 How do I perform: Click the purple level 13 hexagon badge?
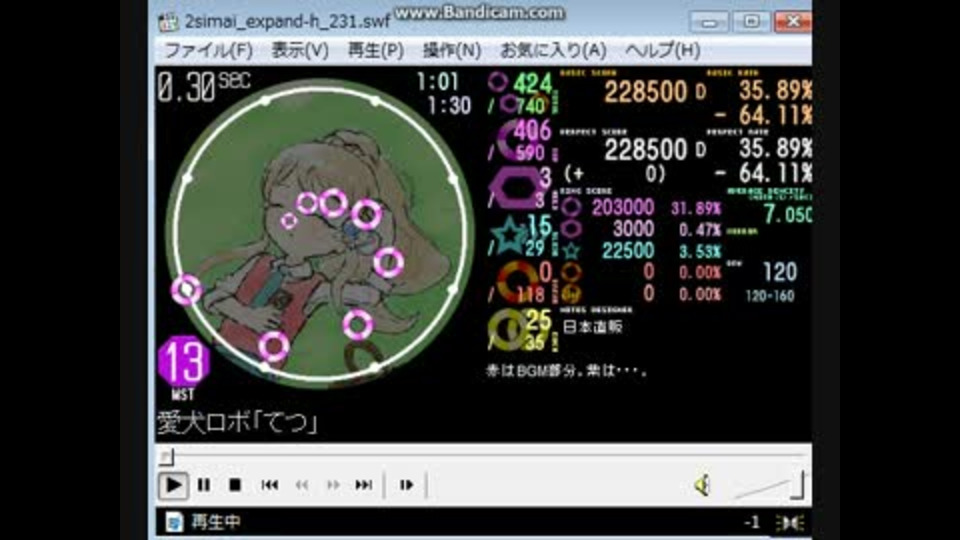[184, 362]
